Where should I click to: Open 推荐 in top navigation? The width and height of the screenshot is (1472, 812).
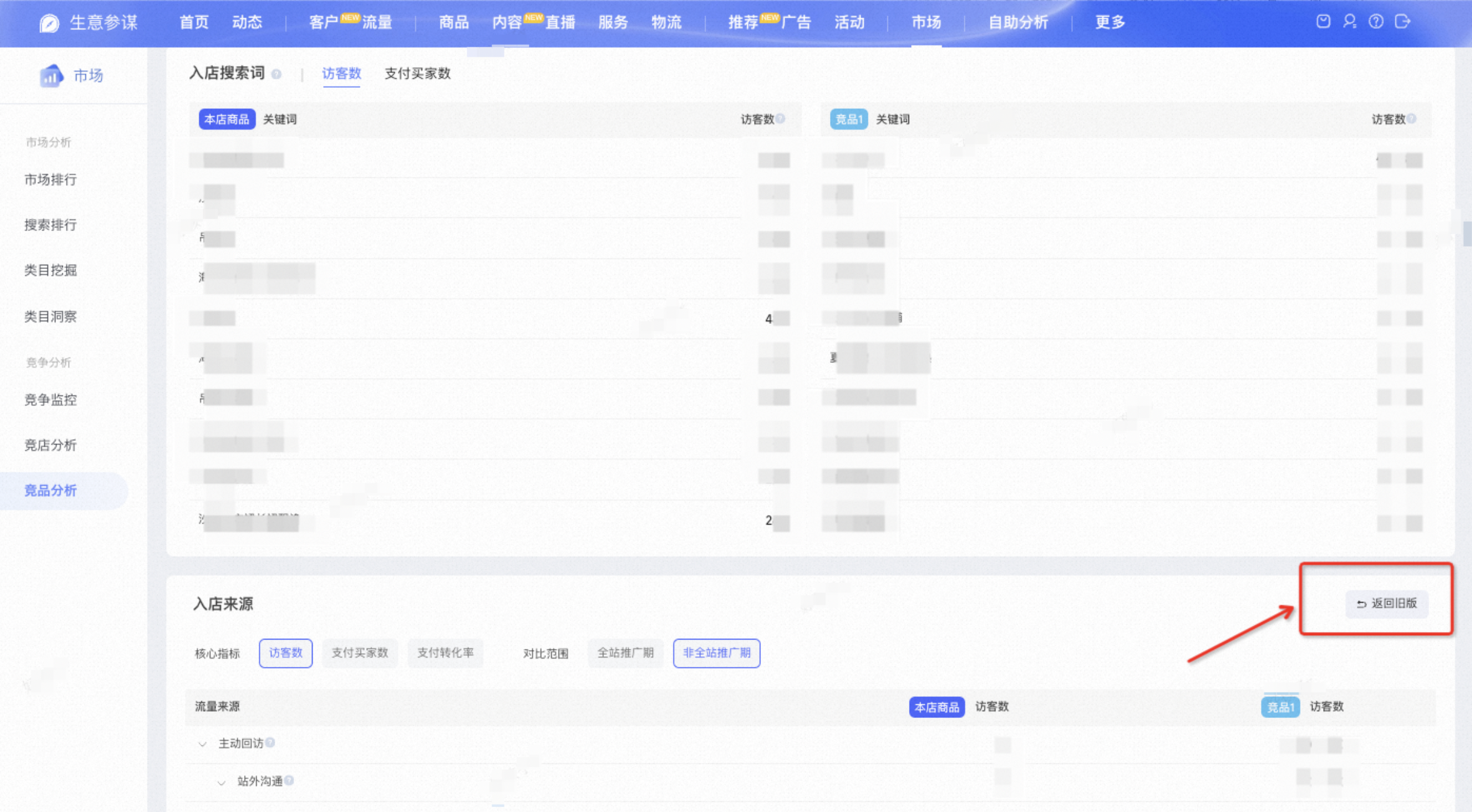(743, 22)
